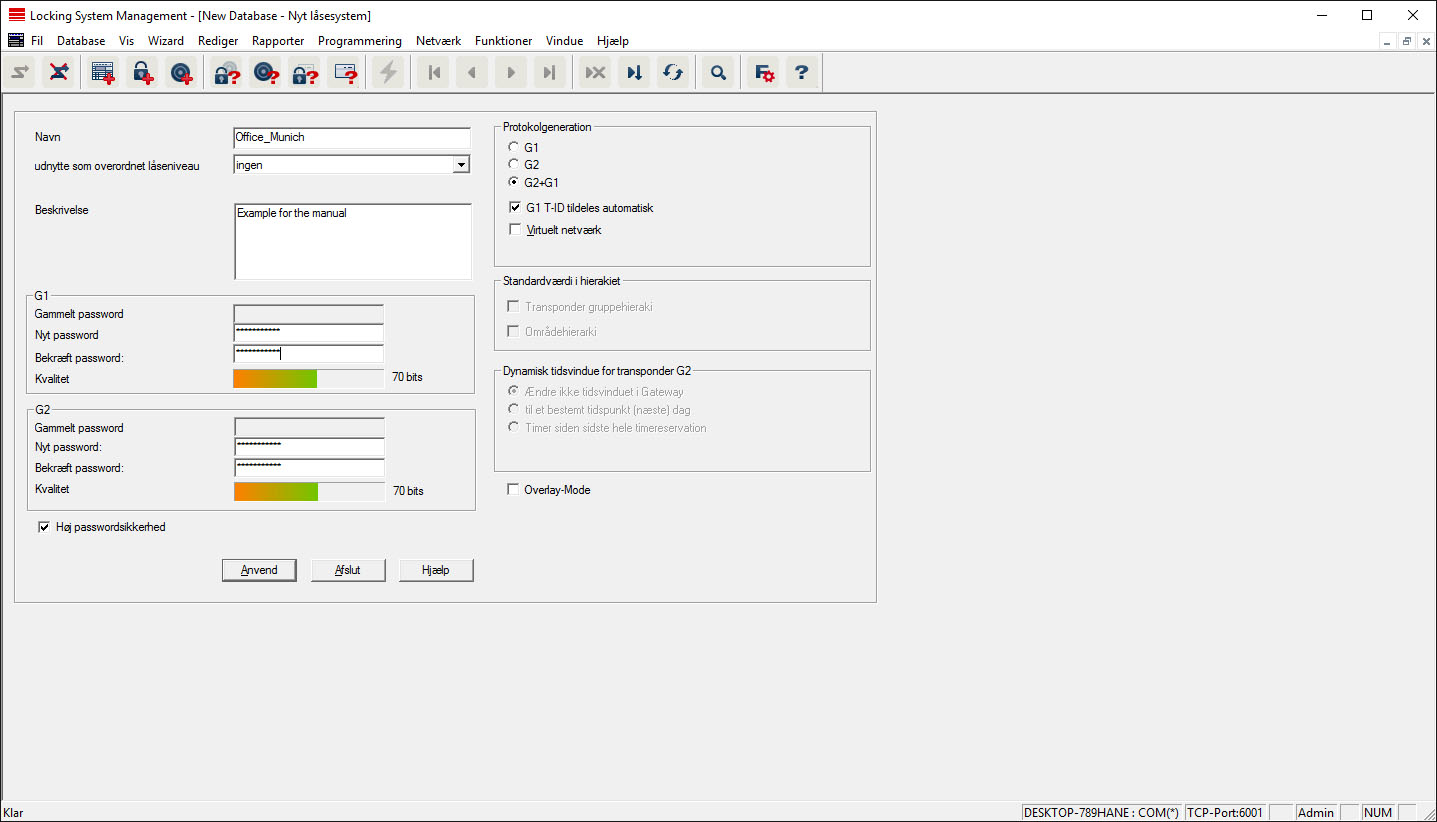Toggle the Overlay-Mode checkbox
The width and height of the screenshot is (1437, 822).
514,490
